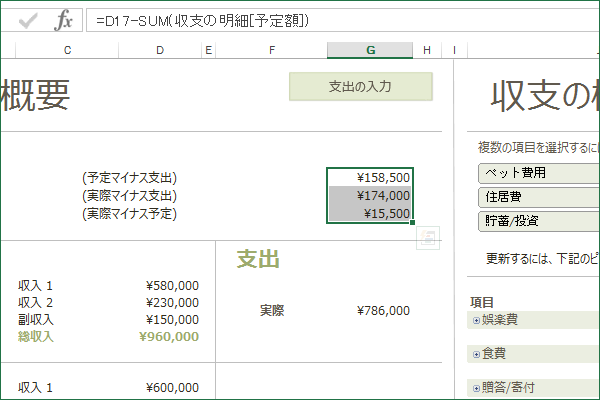This screenshot has height=400, width=600.
Task: Click the Enter checkmark icon in formula bar
Action: tap(28, 21)
